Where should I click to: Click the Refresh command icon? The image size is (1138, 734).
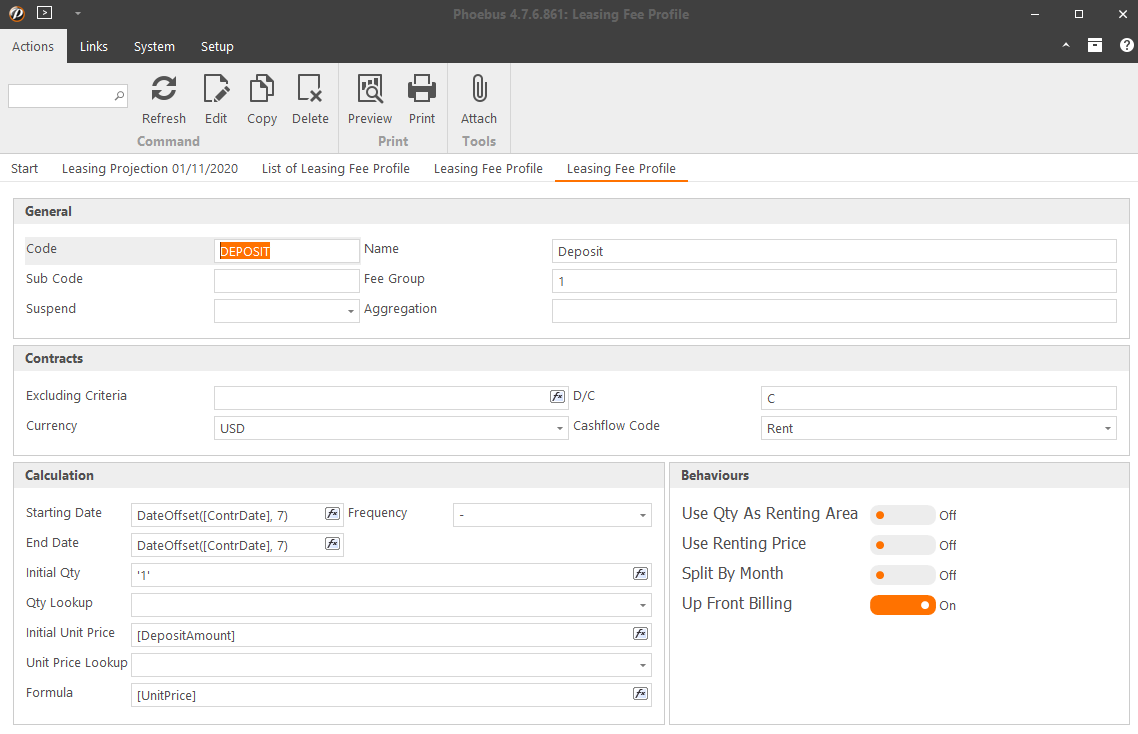coord(164,91)
